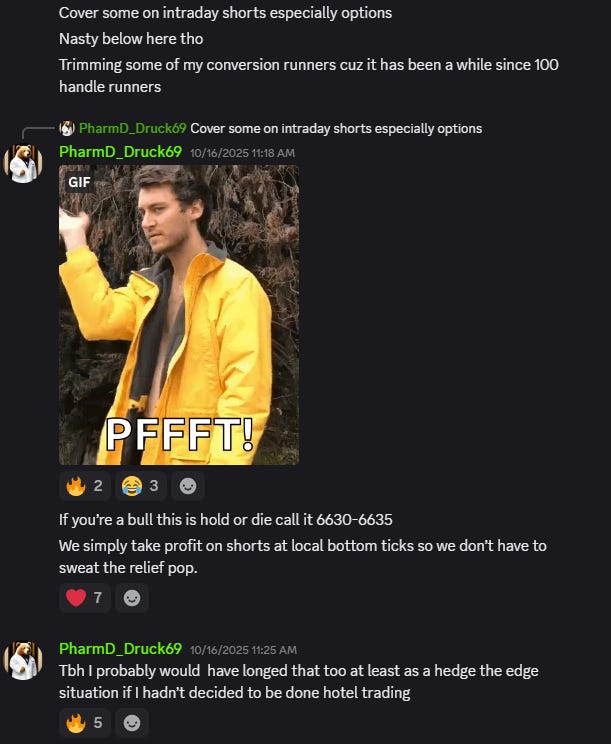This screenshot has width=611, height=744.
Task: Click PharmD_Druck69 username in the reply preview
Action: pyautogui.click(x=132, y=128)
